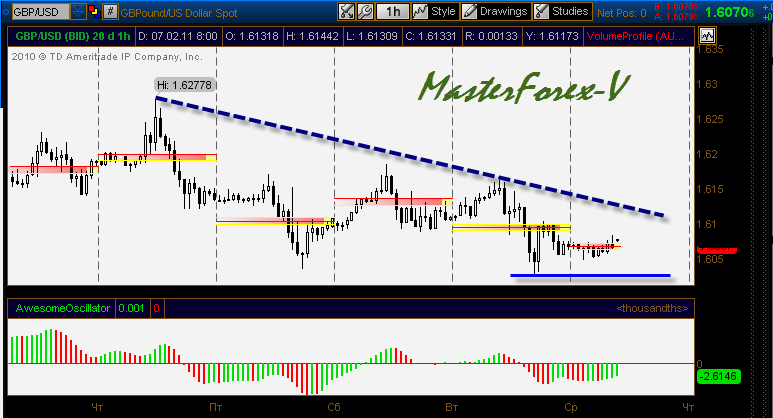This screenshot has height=418, width=773.
Task: Click the AwesomeOscillator 0.001 value
Action: pos(131,309)
